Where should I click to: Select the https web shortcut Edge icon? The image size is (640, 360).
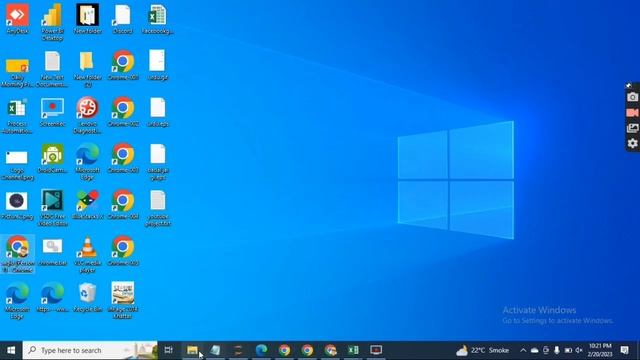pyautogui.click(x=52, y=298)
